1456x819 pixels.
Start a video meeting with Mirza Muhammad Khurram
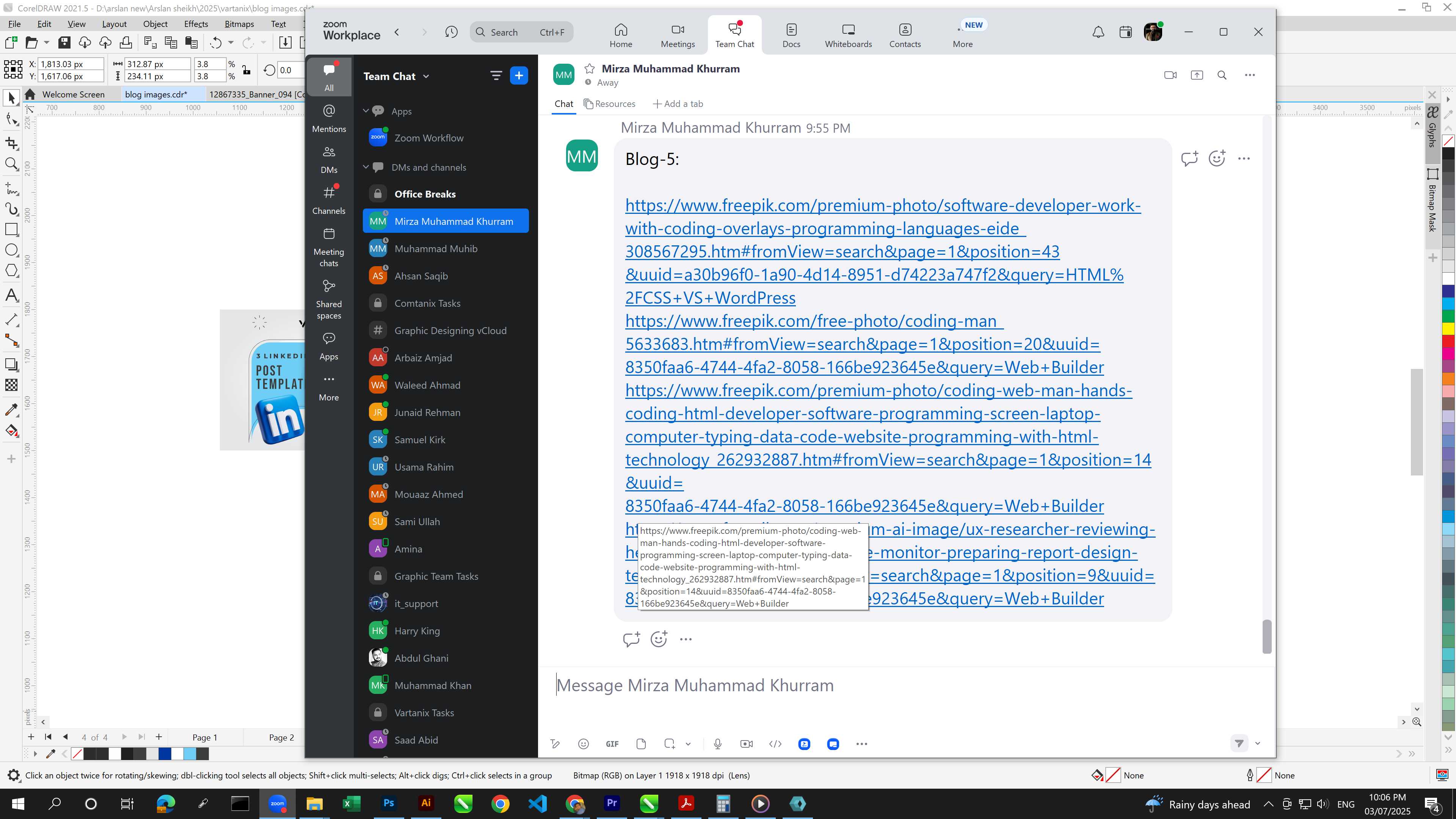tap(1170, 75)
